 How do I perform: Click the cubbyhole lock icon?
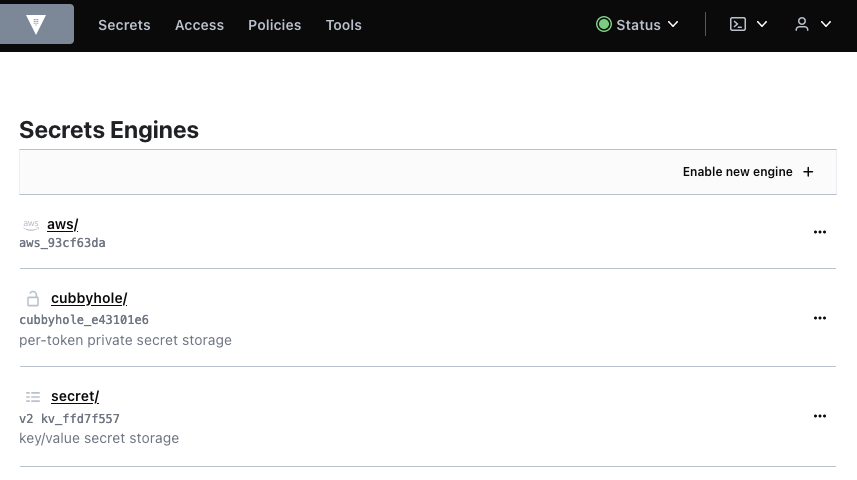33,298
